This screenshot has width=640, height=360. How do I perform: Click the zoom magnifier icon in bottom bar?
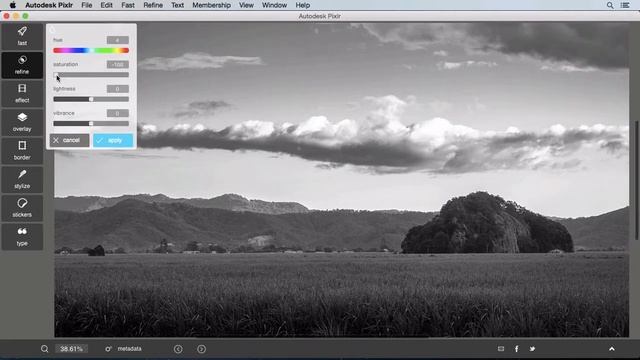tap(44, 349)
